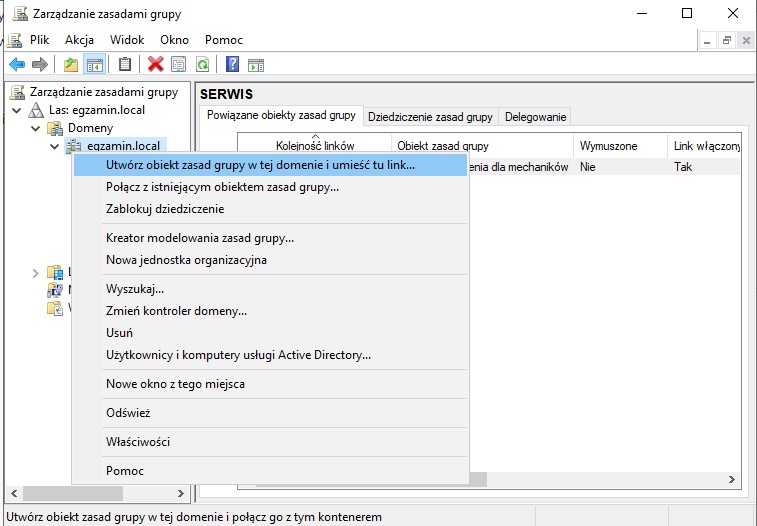Viewport: 757px width, 526px height.
Task: Switch to the Delegowanie tab
Action: point(535,117)
